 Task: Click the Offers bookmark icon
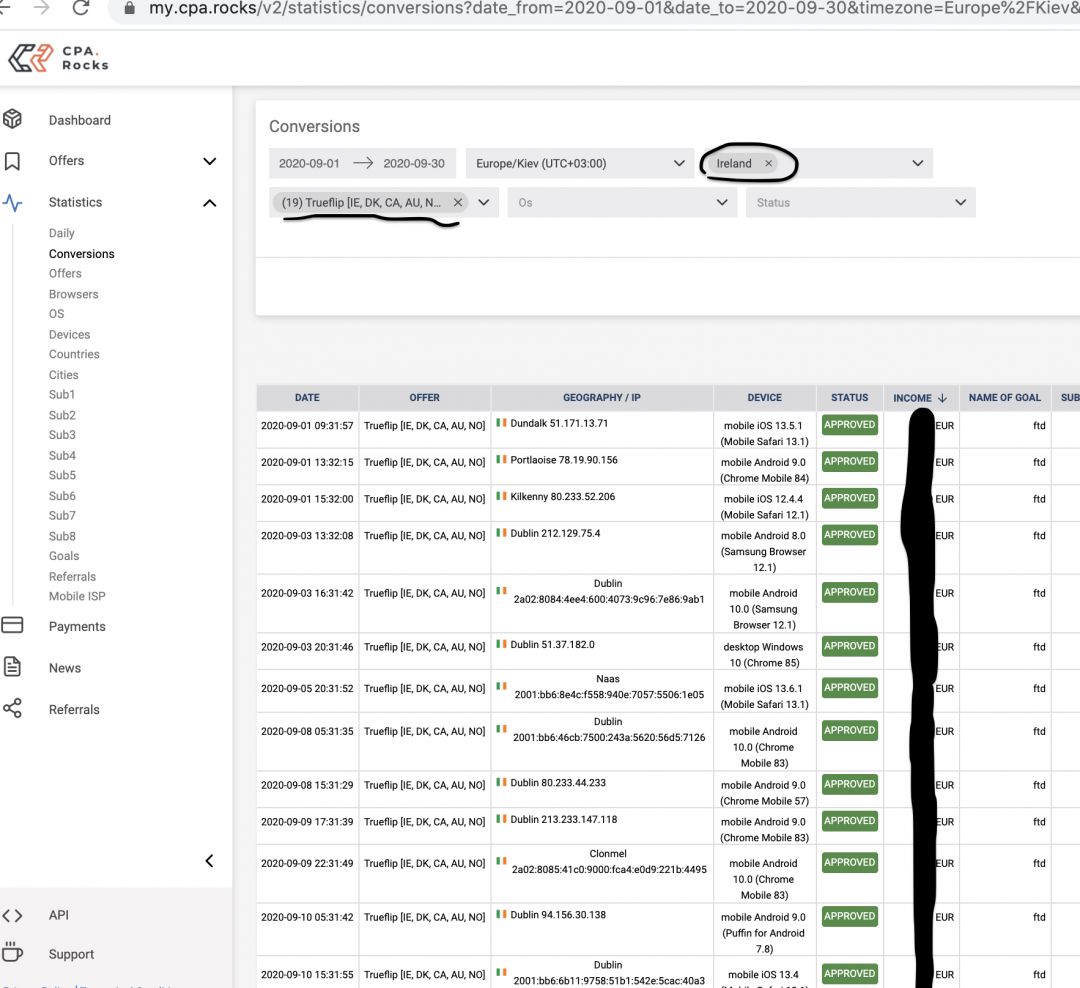(12, 161)
